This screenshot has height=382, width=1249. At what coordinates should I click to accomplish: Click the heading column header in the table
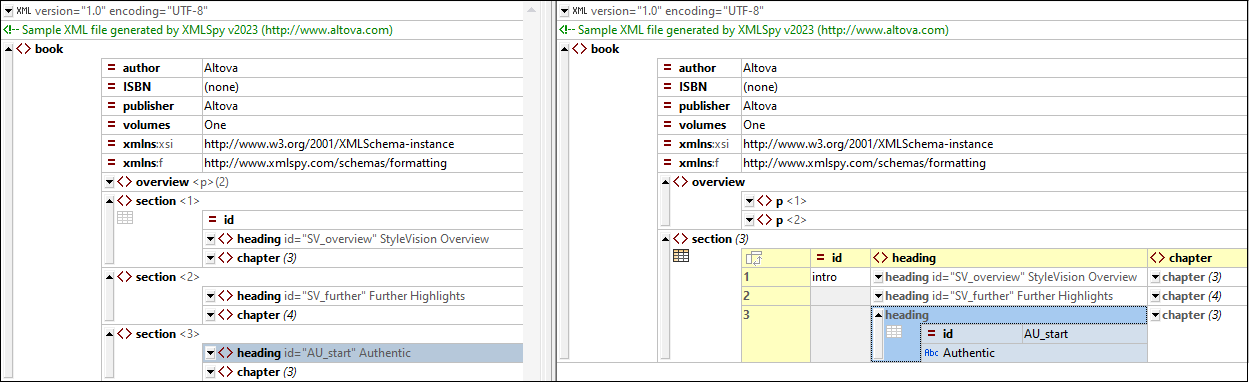click(x=1008, y=258)
